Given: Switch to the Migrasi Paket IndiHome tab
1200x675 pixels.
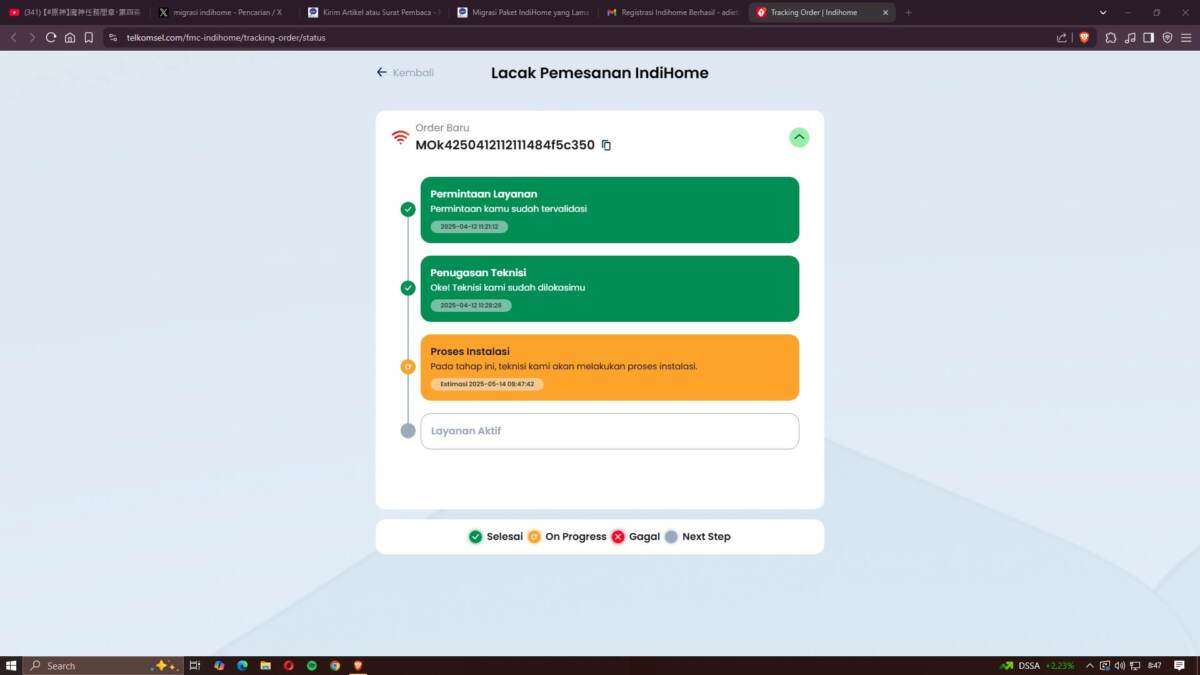Looking at the screenshot, I should 521,12.
